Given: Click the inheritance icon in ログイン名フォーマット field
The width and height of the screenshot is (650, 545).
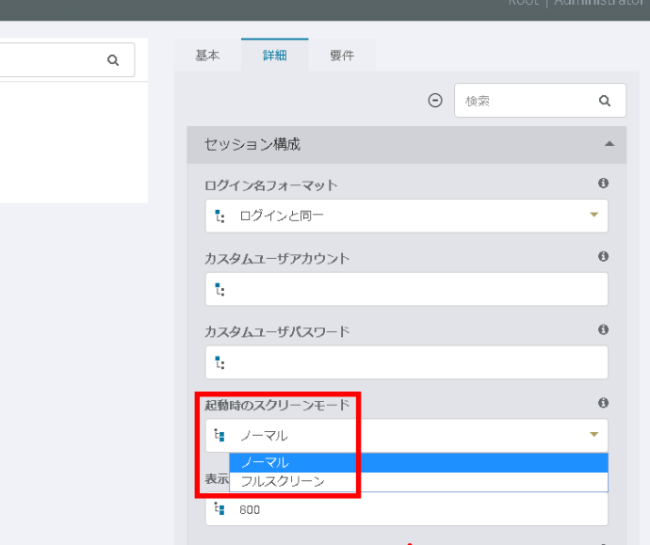Looking at the screenshot, I should tap(220, 216).
